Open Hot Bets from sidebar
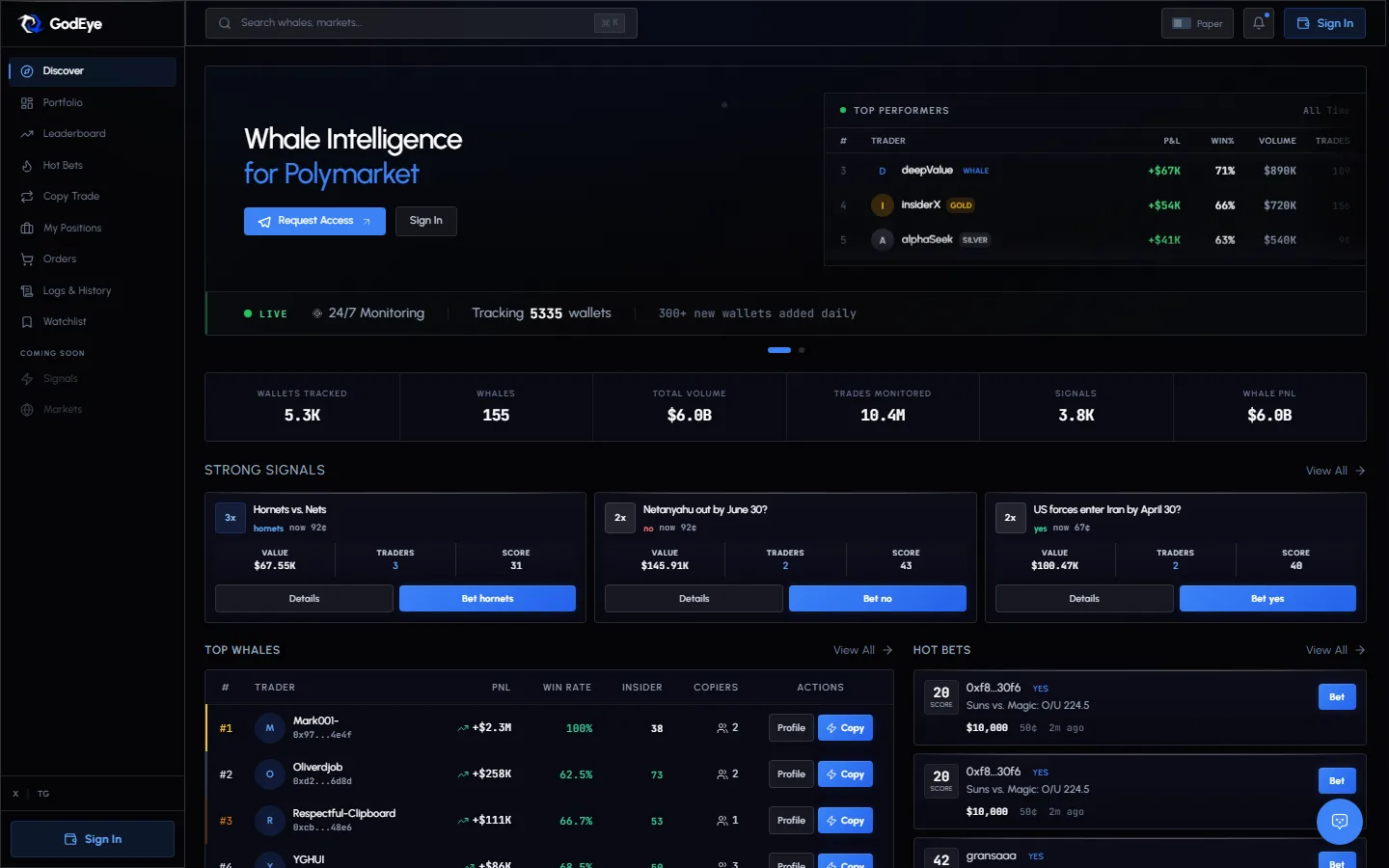The height and width of the screenshot is (868, 1389). [63, 166]
